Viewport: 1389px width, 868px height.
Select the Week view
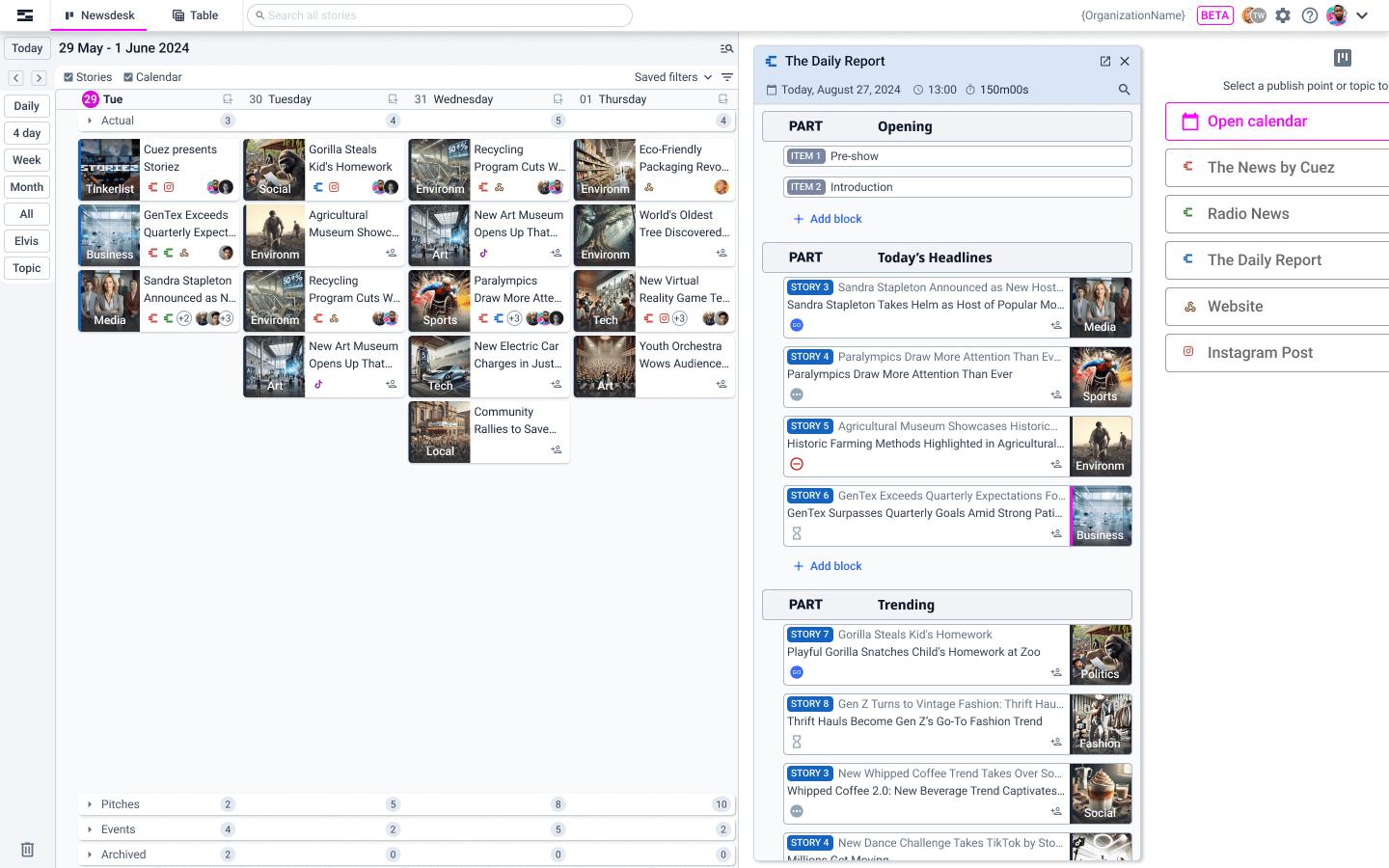click(27, 160)
